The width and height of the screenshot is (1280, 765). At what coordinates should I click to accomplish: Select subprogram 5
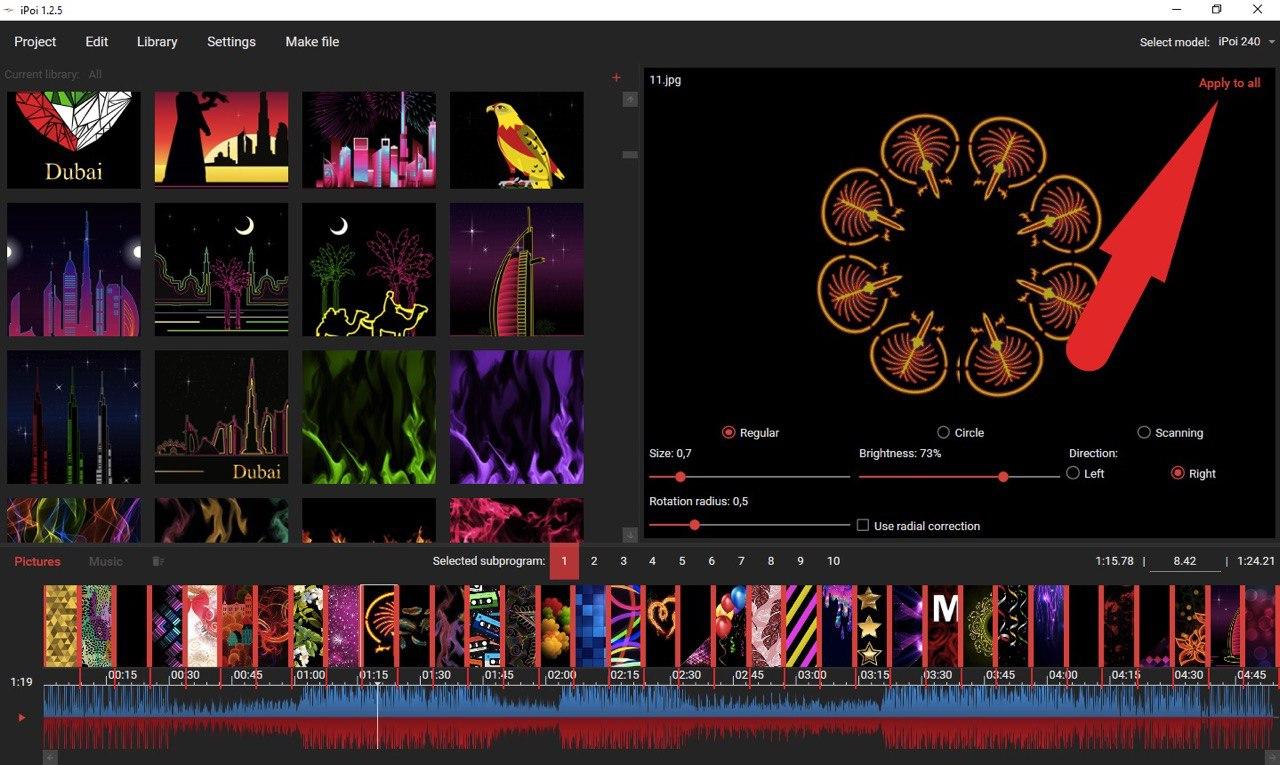682,561
